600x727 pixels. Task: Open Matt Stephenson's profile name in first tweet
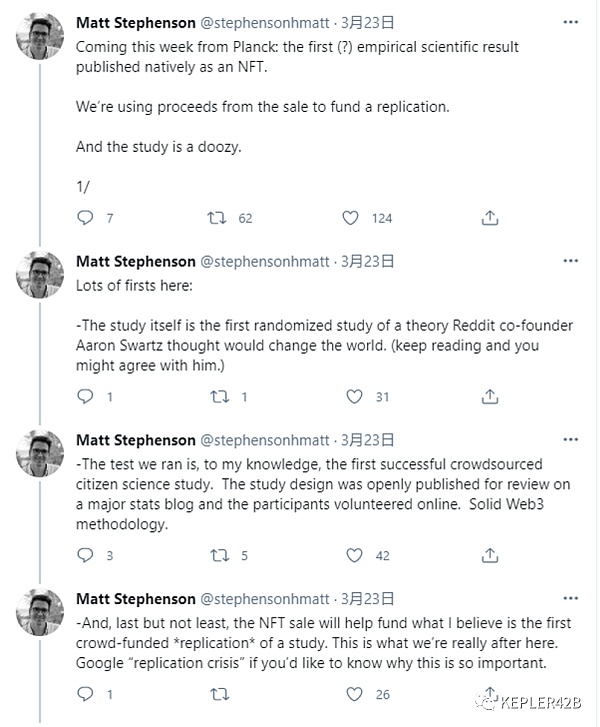[136, 21]
